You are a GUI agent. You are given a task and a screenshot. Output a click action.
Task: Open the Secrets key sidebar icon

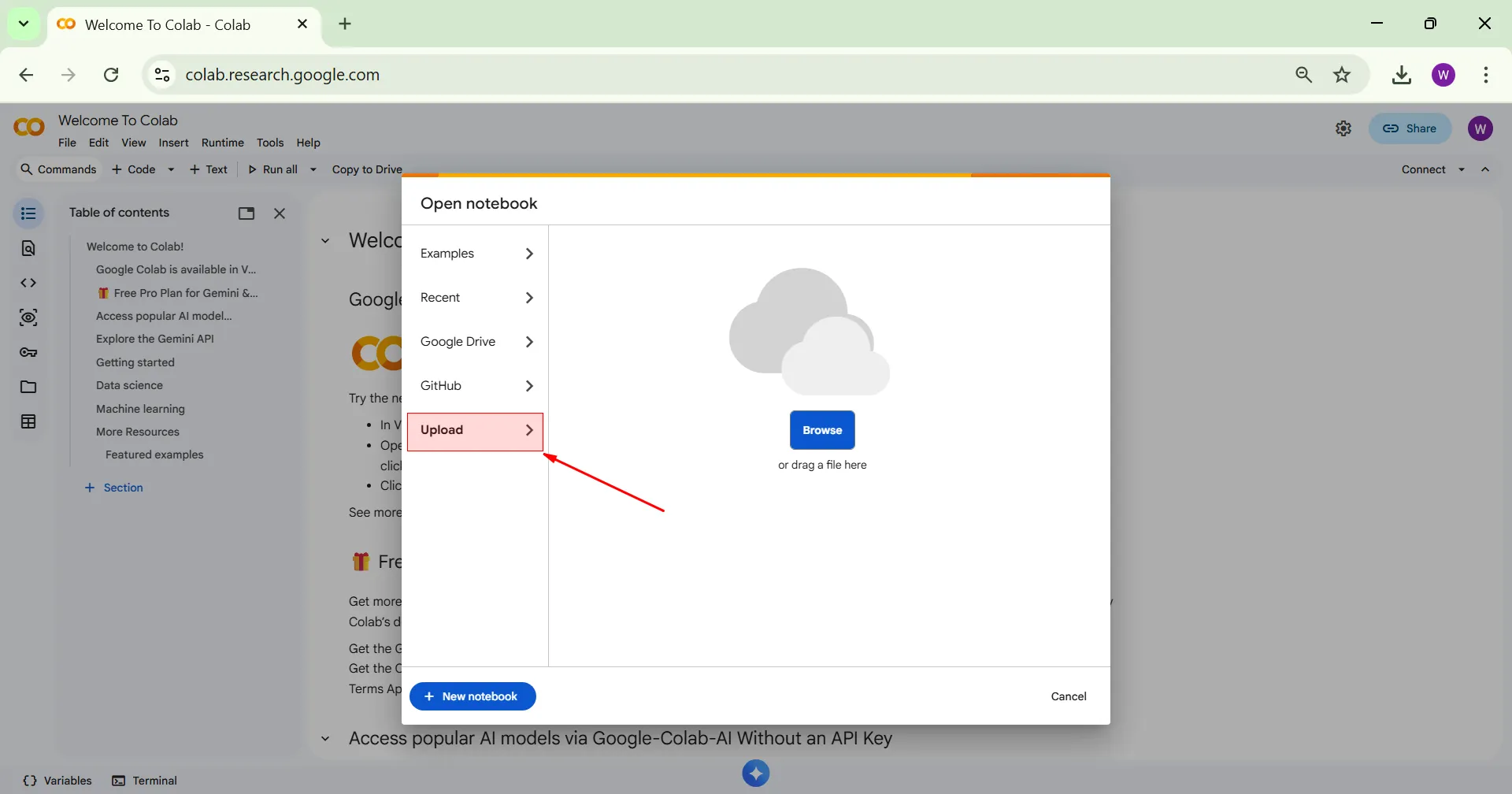28,352
